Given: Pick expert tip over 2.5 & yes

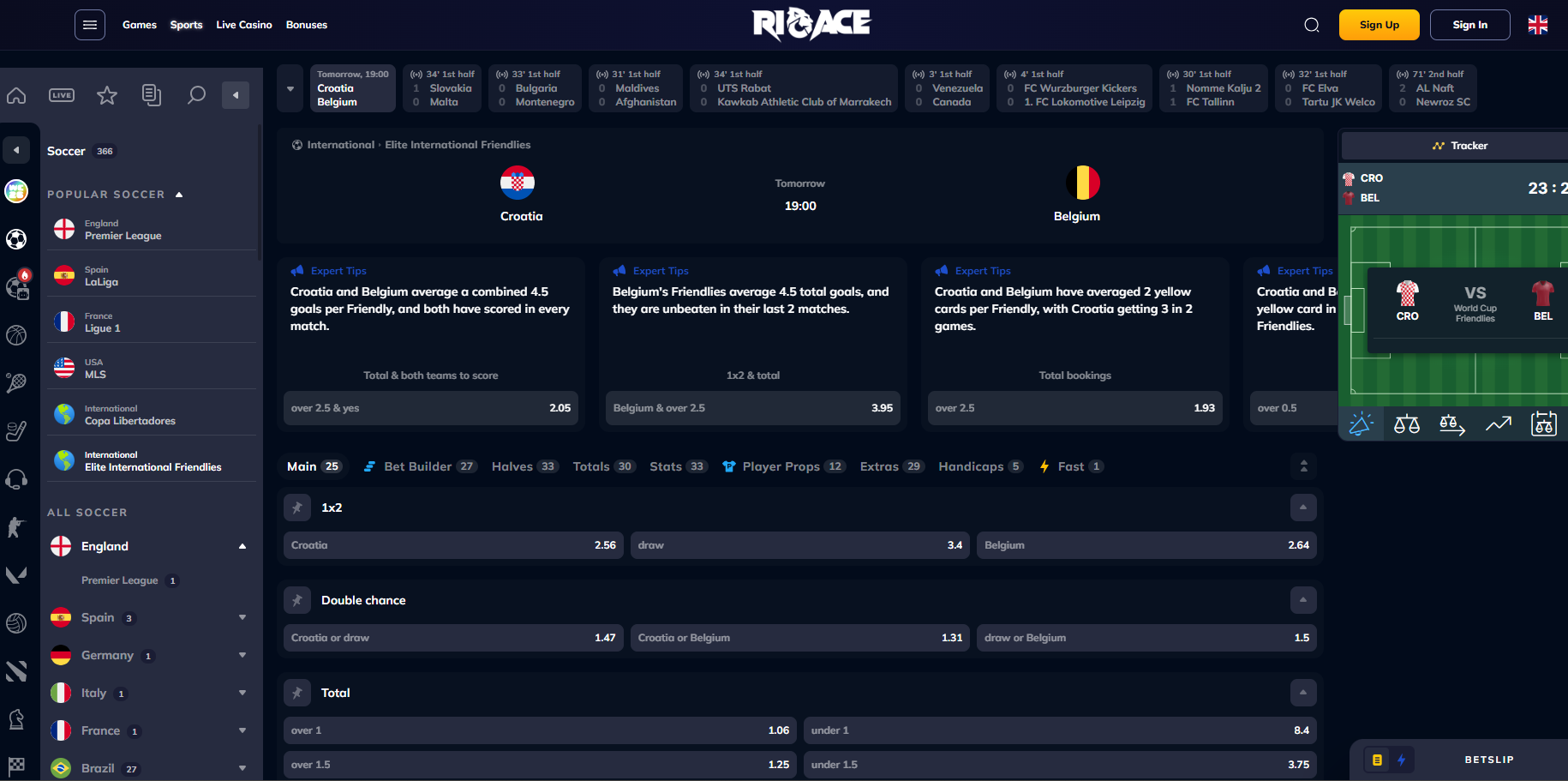Looking at the screenshot, I should coord(431,408).
